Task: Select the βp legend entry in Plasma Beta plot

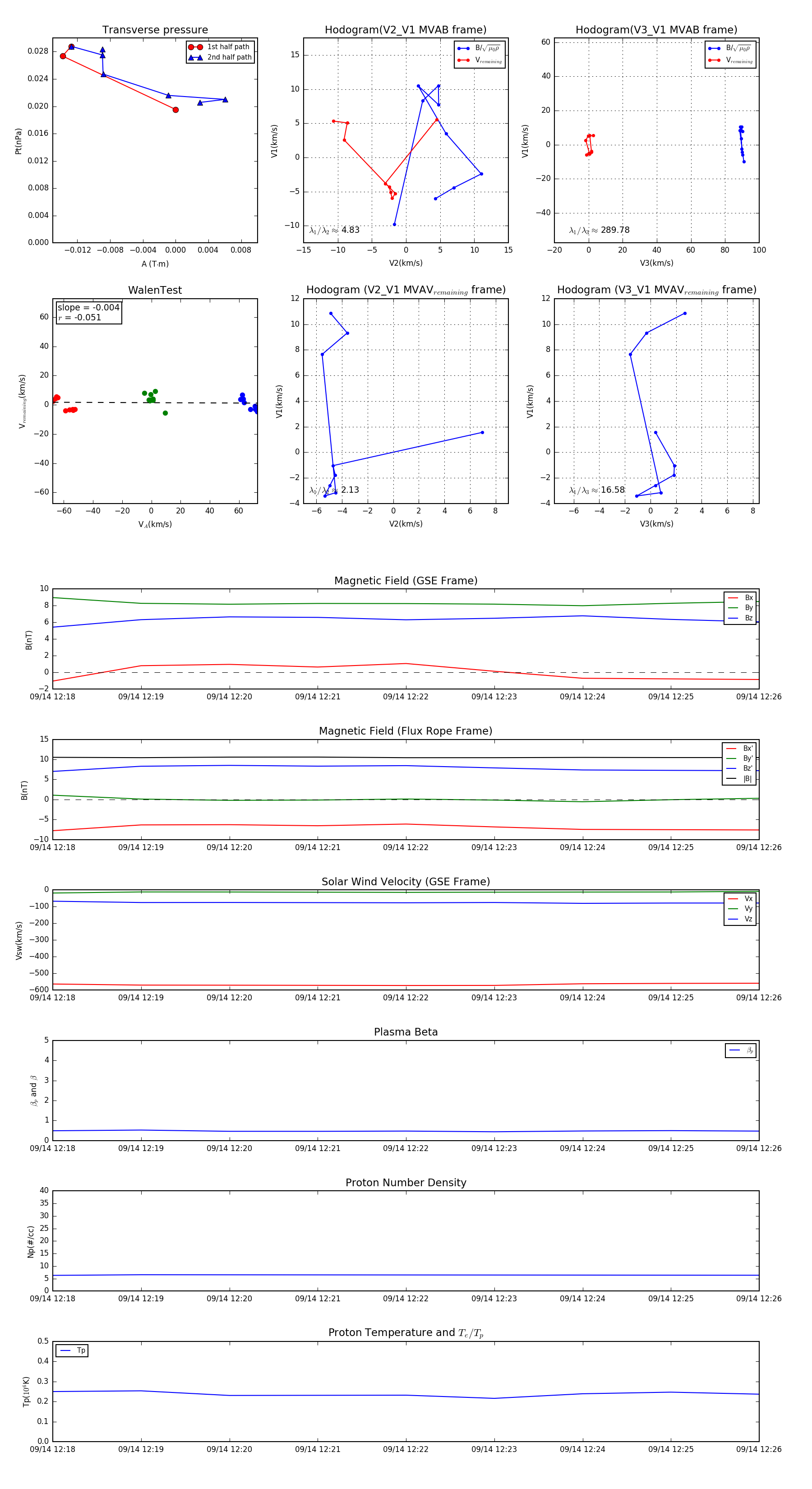Action: [741, 1050]
